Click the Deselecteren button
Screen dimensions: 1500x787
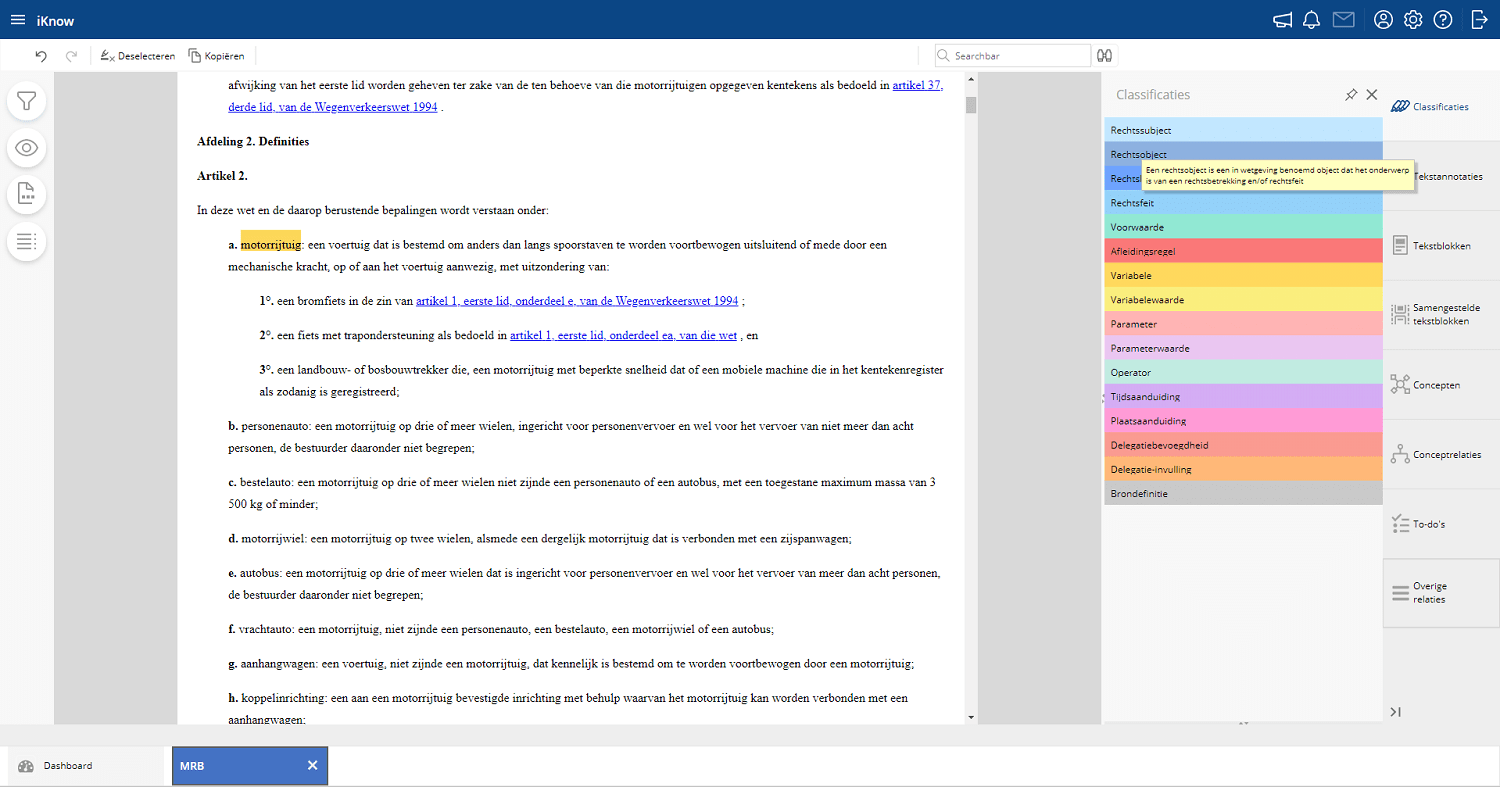pos(138,56)
